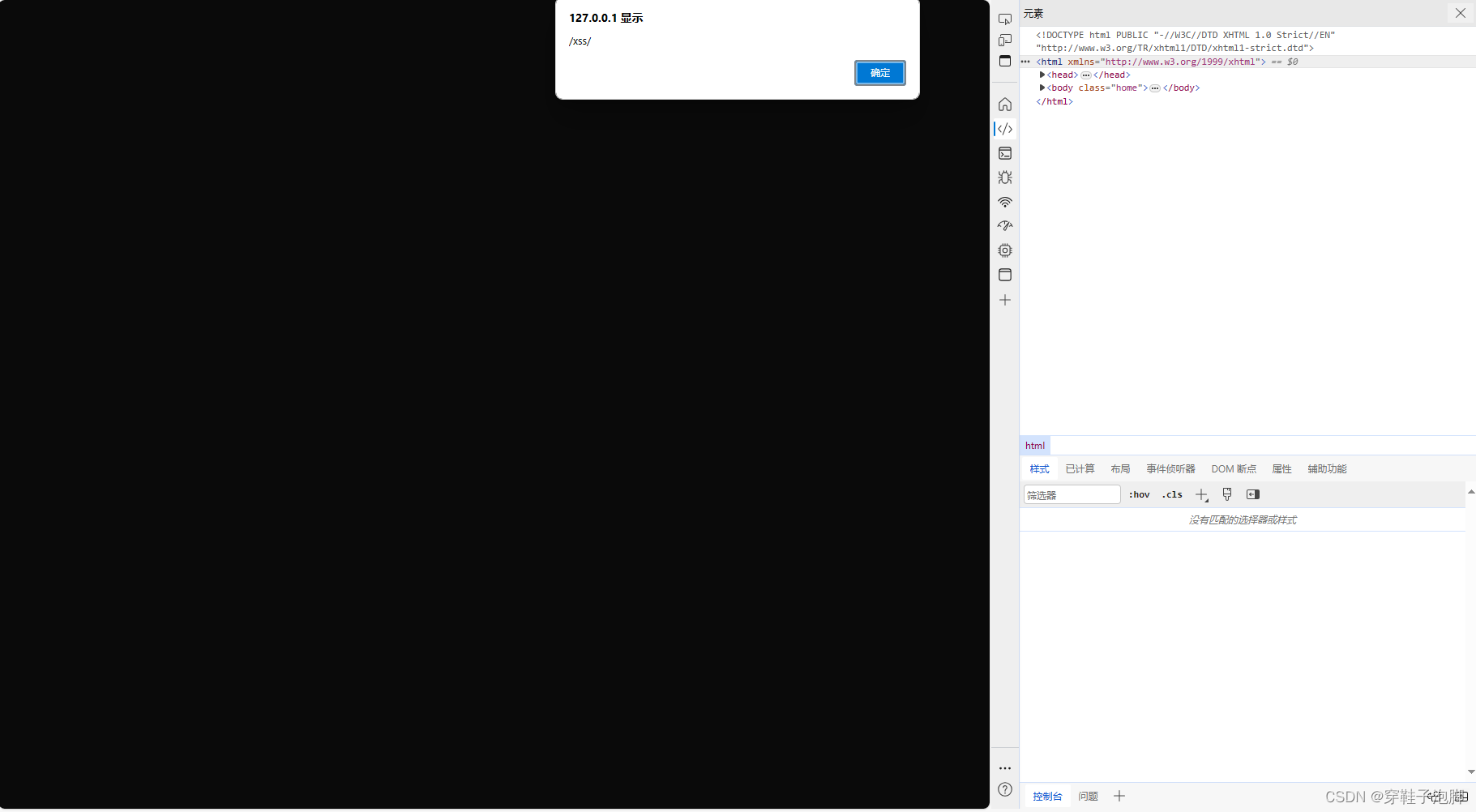Add more tools with sidebar plus icon
The image size is (1476, 812).
[x=1005, y=300]
